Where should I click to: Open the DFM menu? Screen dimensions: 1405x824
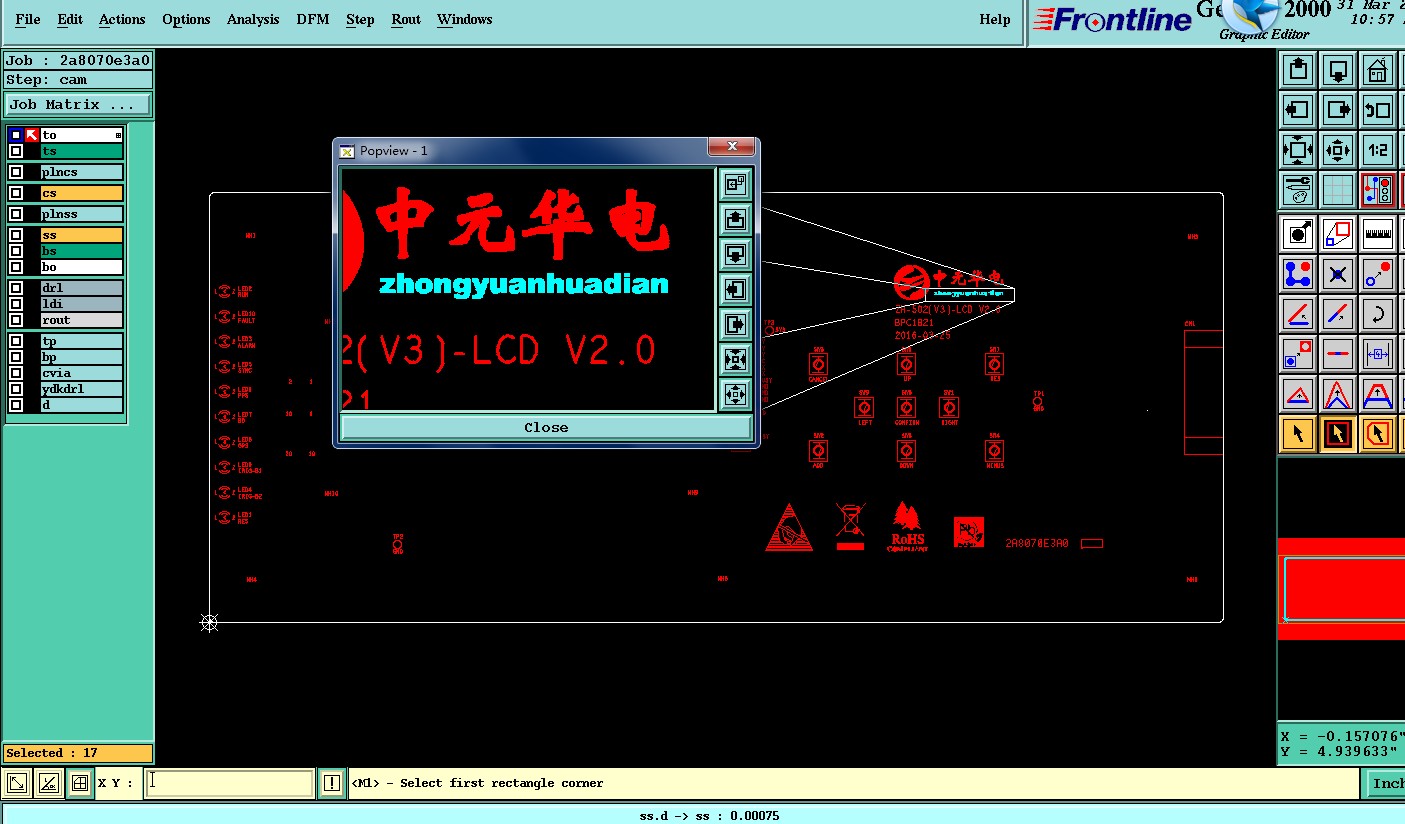coord(314,19)
